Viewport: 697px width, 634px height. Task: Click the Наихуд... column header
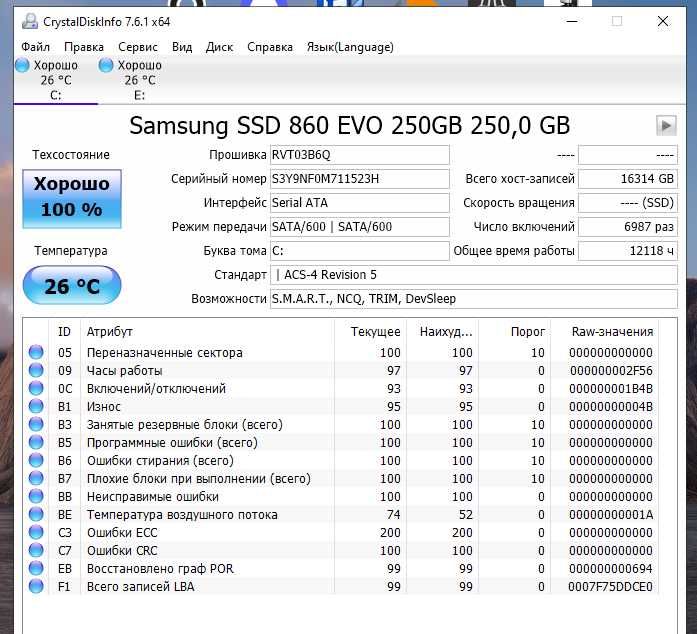pyautogui.click(x=442, y=332)
